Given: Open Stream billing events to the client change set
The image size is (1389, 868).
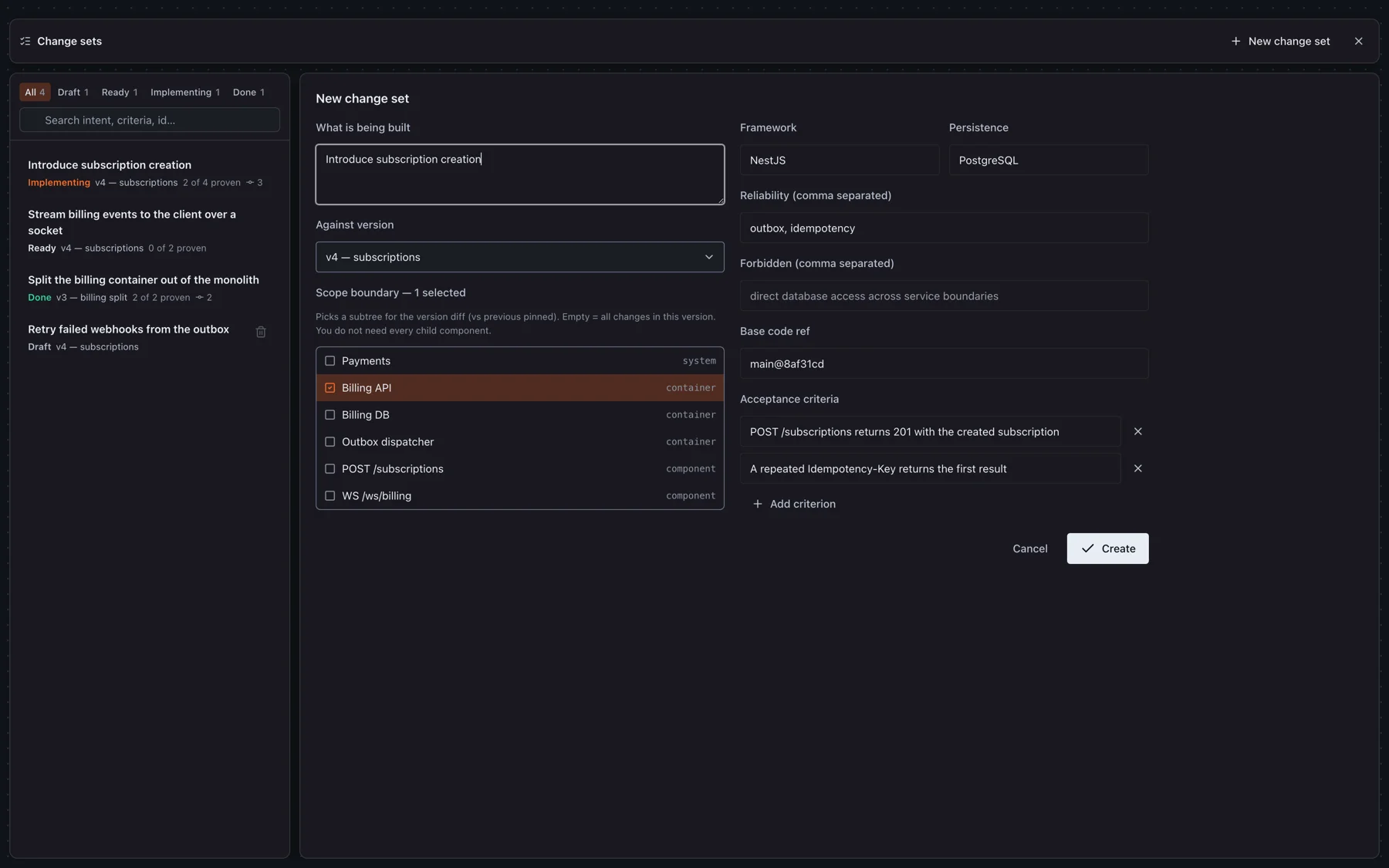Looking at the screenshot, I should click(149, 231).
